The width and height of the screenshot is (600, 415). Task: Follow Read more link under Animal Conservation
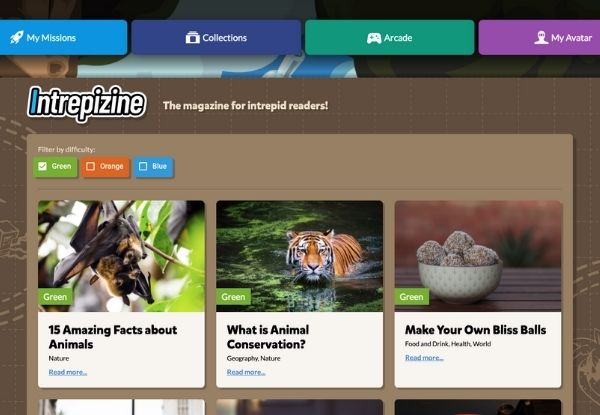pos(246,372)
